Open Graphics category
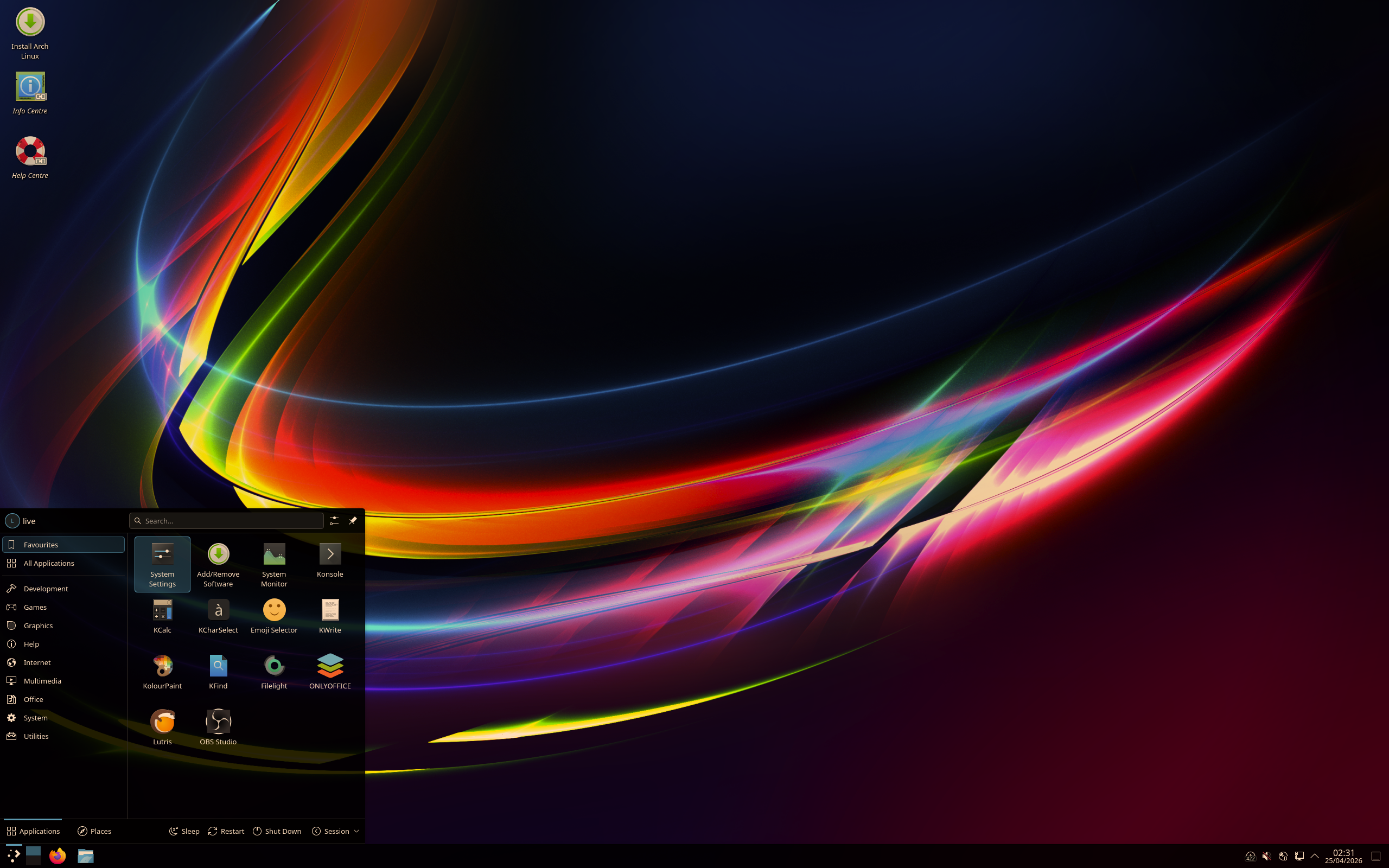Viewport: 1389px width, 868px height. [63, 626]
